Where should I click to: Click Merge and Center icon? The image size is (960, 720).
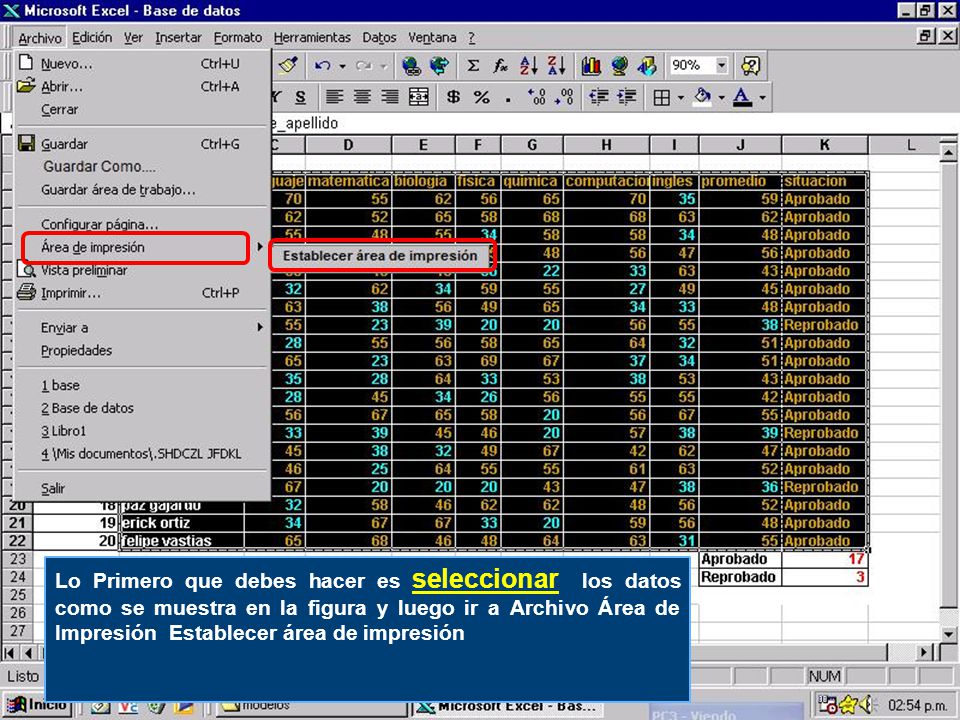tap(419, 97)
